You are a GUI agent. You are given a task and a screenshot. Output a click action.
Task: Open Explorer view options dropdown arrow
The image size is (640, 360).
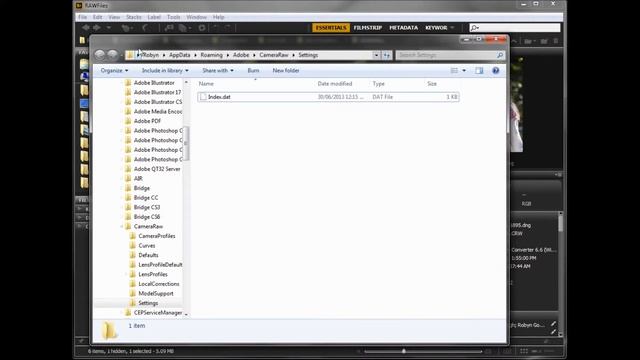pyautogui.click(x=464, y=71)
